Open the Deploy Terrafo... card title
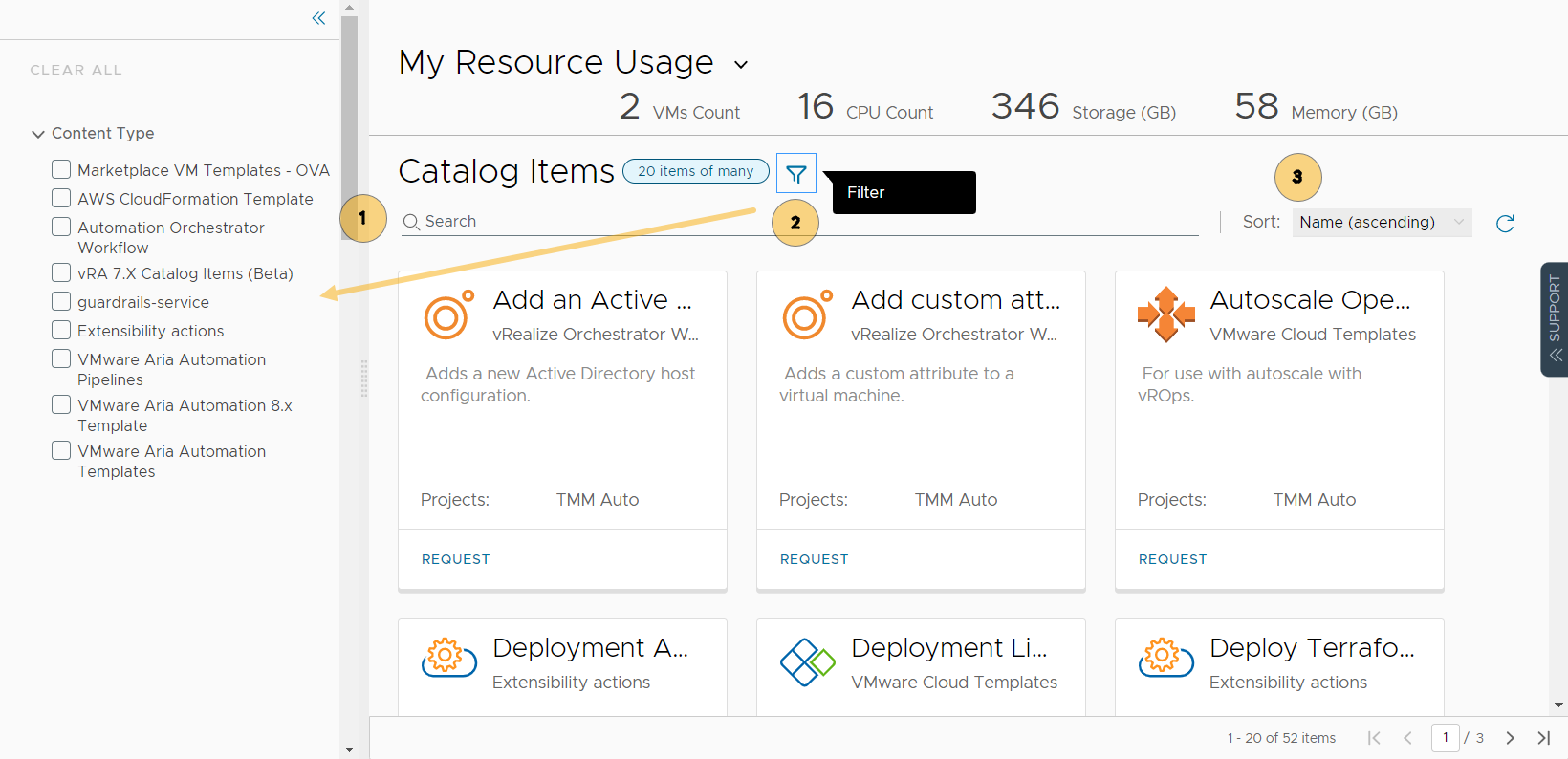 click(1312, 647)
